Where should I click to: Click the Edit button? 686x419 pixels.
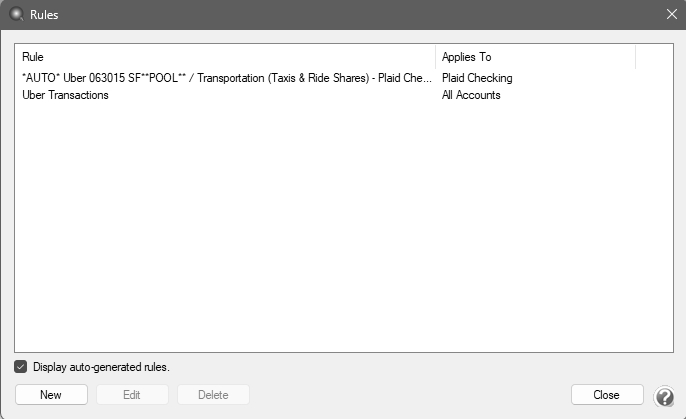click(132, 395)
